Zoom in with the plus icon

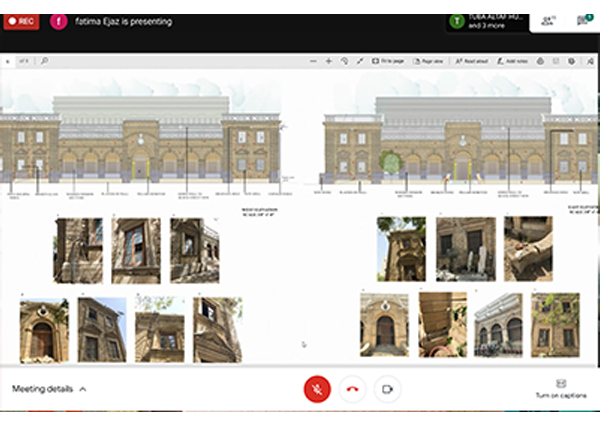(328, 61)
